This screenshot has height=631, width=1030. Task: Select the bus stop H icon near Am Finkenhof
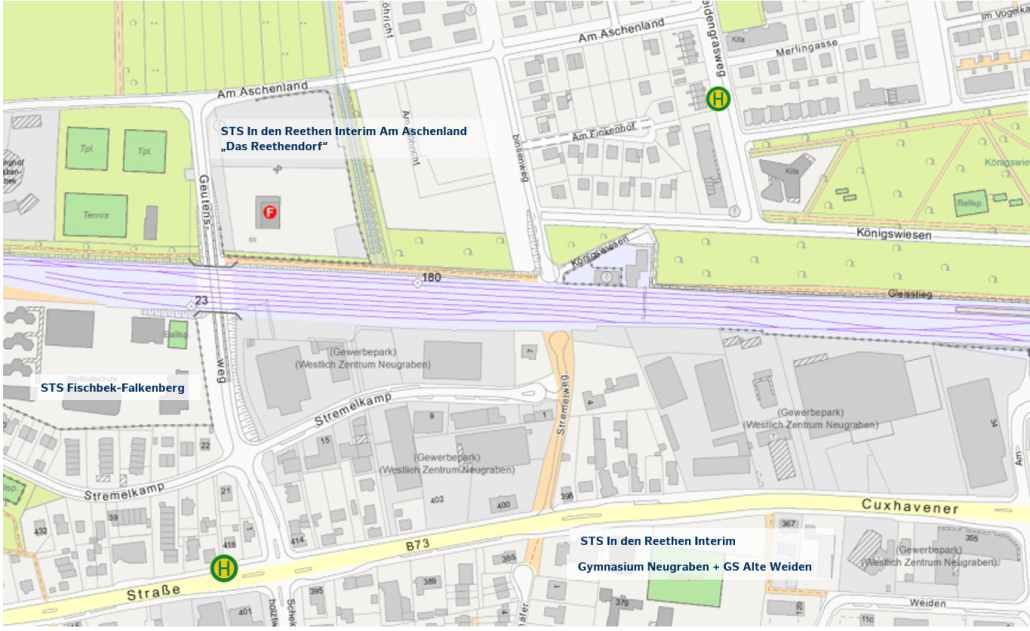pyautogui.click(x=718, y=99)
